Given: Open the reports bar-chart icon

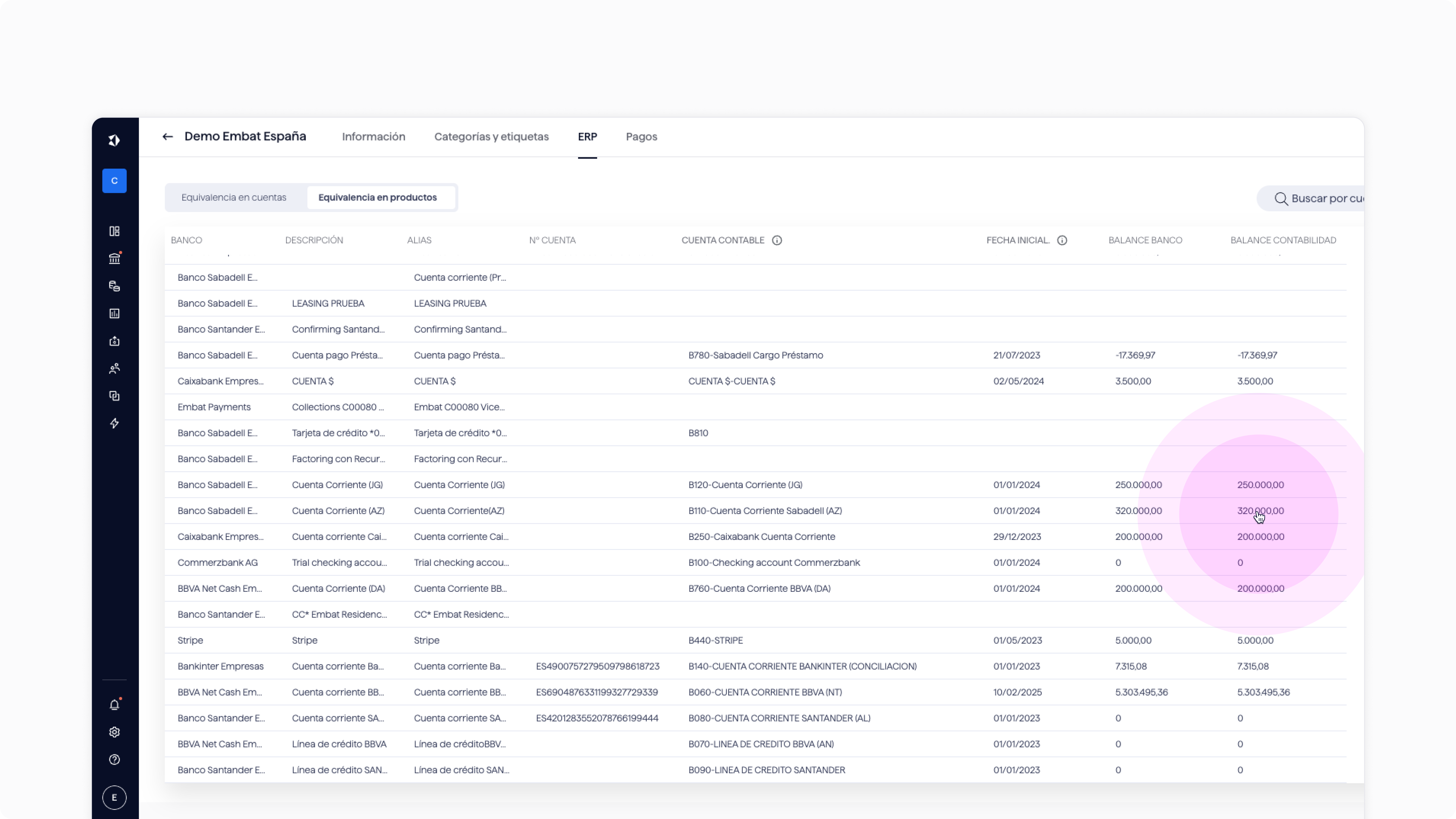Looking at the screenshot, I should 114,314.
